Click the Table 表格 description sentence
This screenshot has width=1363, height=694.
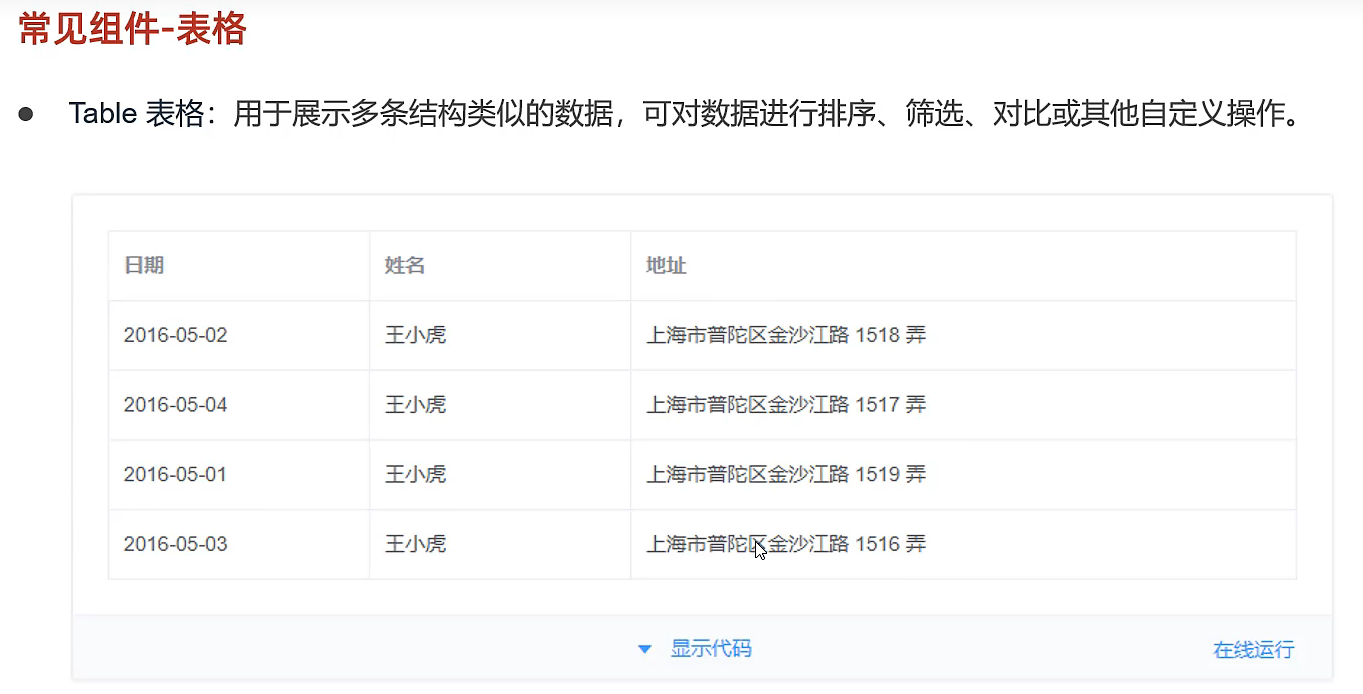685,114
